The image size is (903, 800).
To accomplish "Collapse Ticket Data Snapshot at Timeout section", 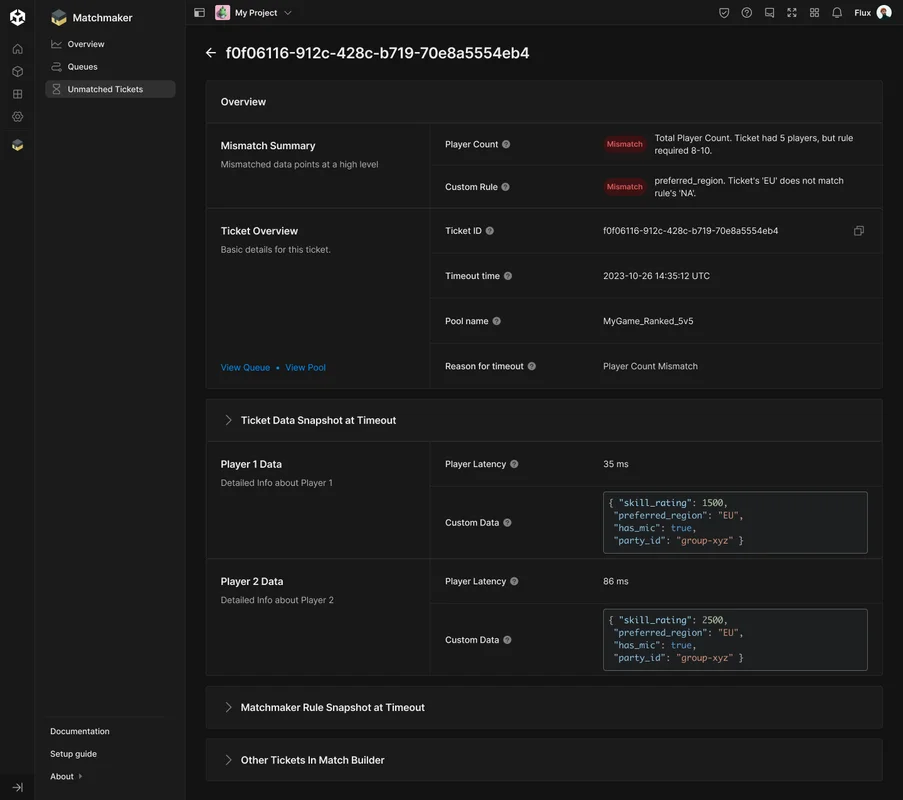I will pyautogui.click(x=228, y=420).
